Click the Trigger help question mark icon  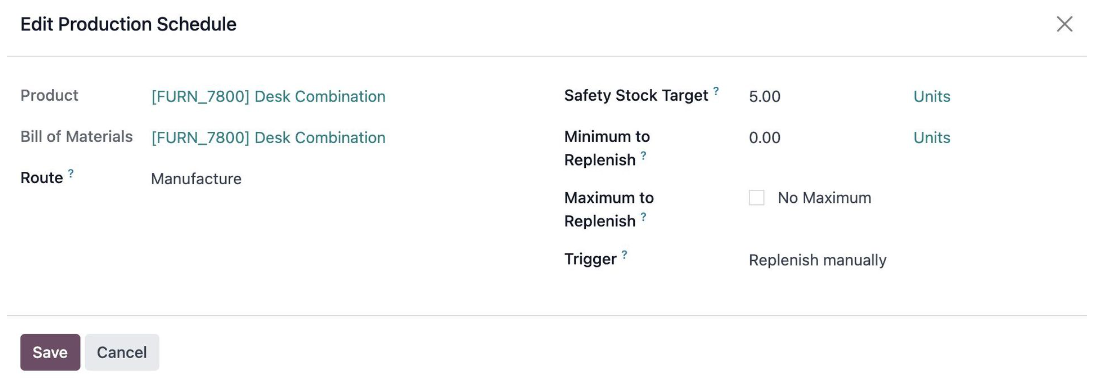coord(624,255)
